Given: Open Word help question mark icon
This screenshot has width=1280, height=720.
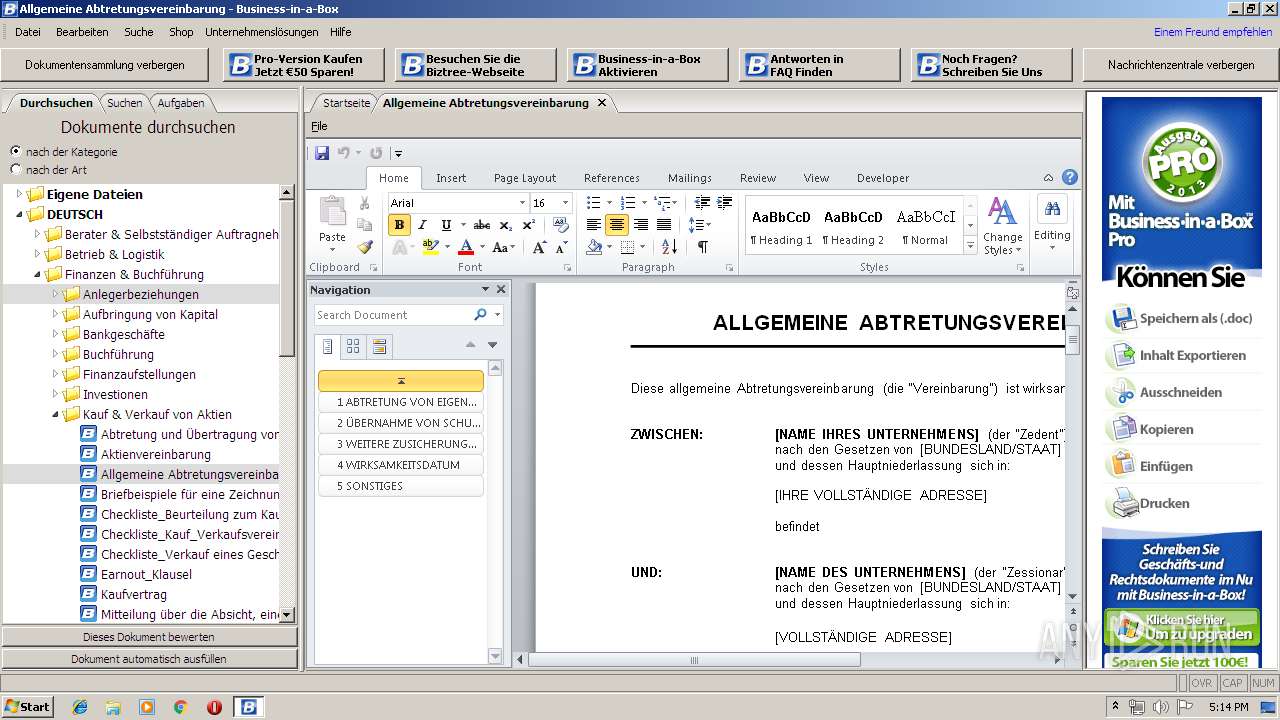Looking at the screenshot, I should (x=1070, y=178).
